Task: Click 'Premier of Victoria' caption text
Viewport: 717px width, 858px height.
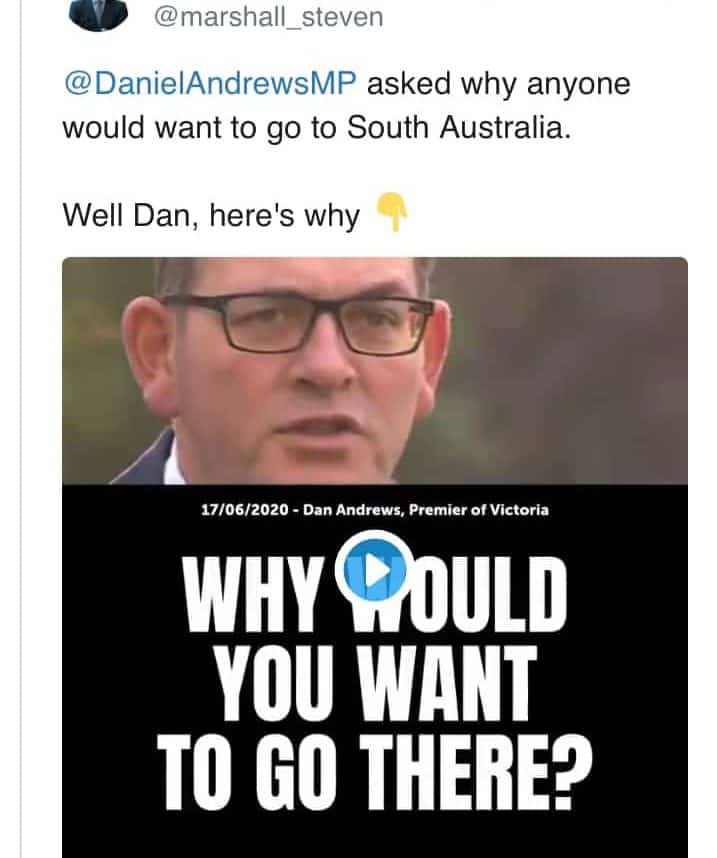Action: pyautogui.click(x=479, y=510)
